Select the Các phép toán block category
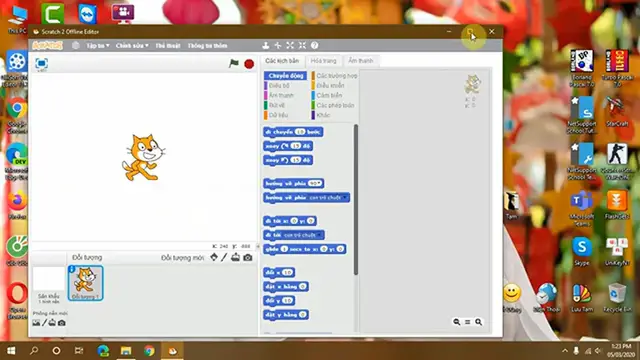 (334, 105)
